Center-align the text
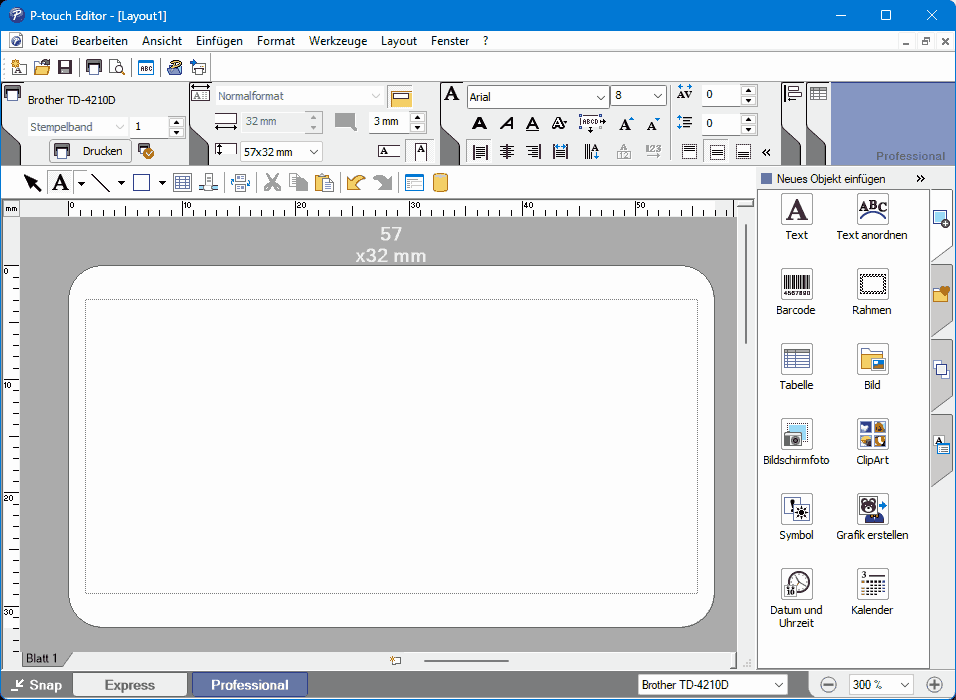This screenshot has height=700, width=956. tap(507, 151)
